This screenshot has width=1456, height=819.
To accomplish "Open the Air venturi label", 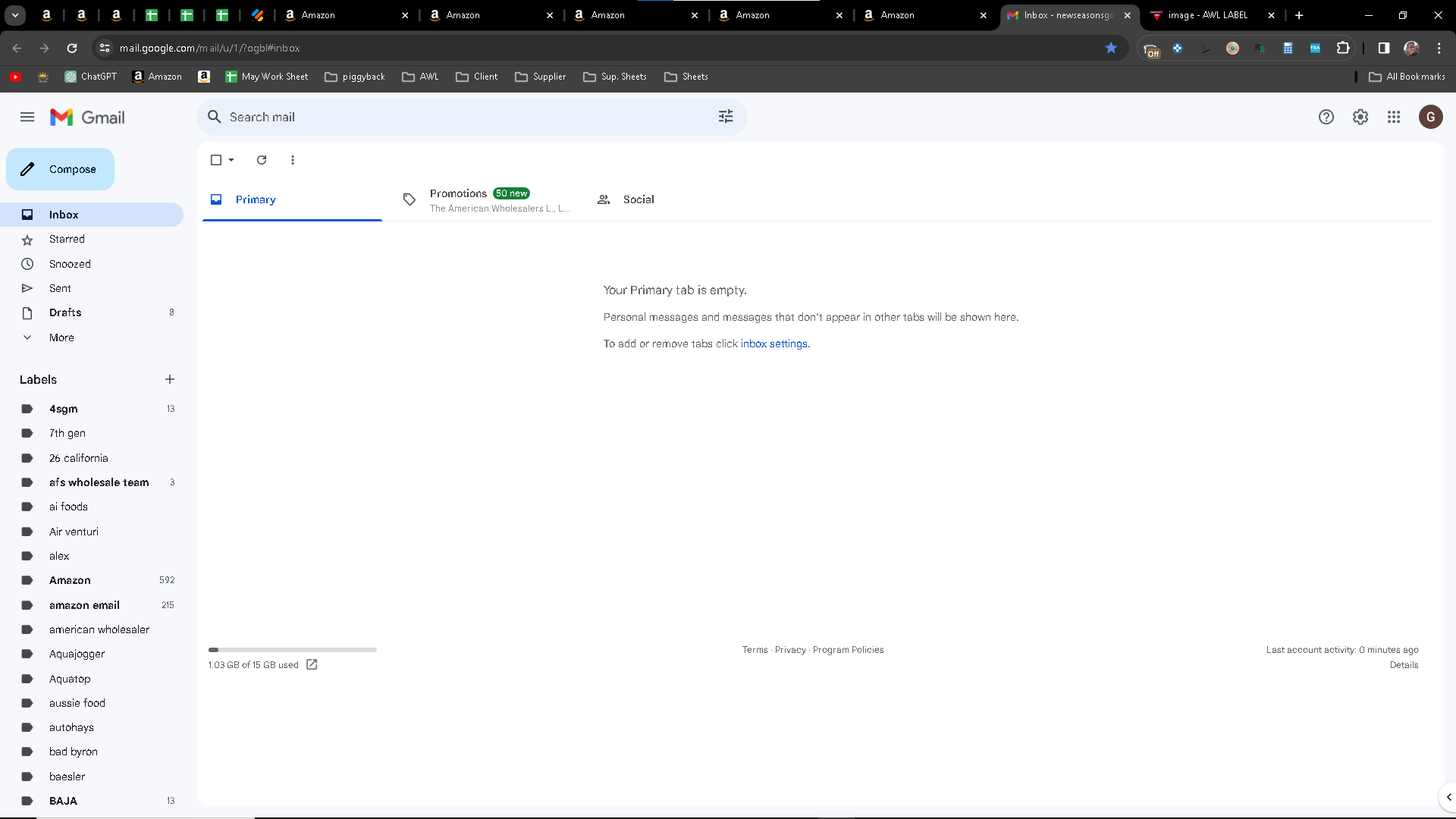I will [x=92, y=532].
